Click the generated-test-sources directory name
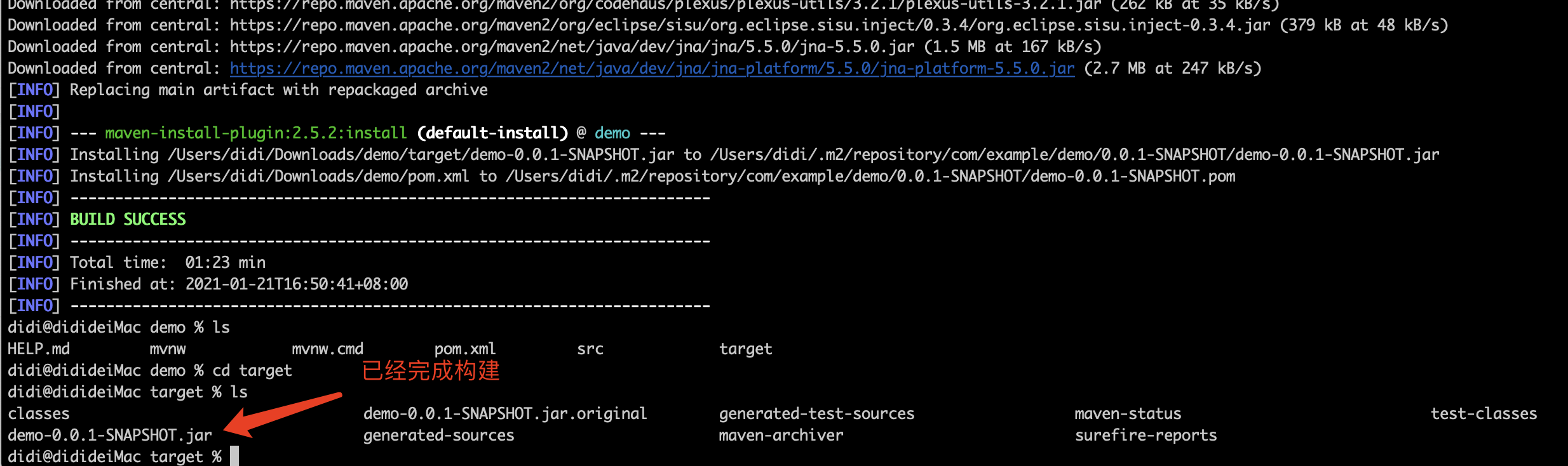Viewport: 1568px width, 466px height. pos(816,414)
